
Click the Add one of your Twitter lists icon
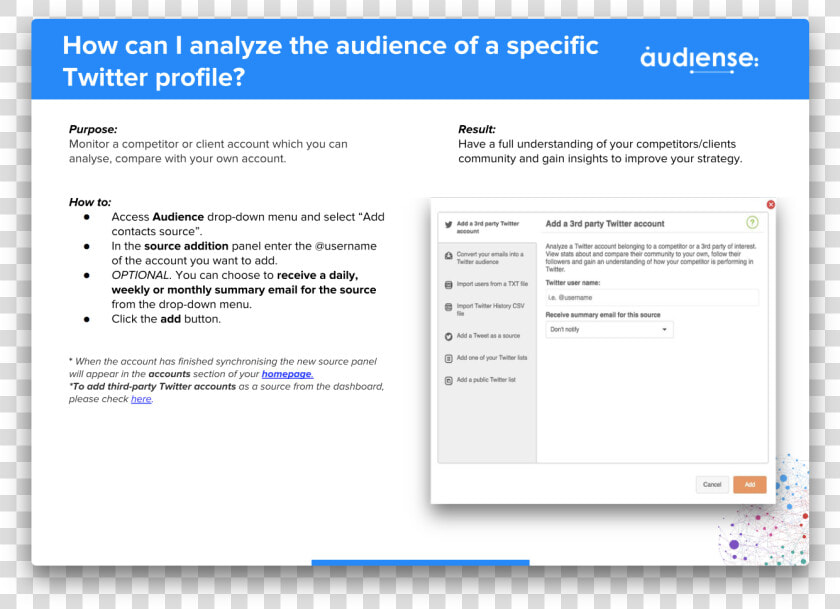pos(448,358)
